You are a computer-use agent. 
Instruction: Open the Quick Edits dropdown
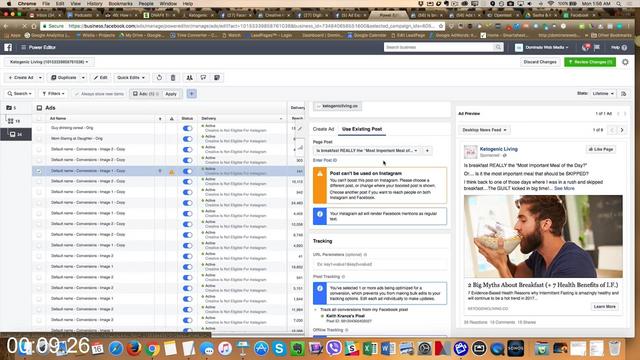pyautogui.click(x=131, y=78)
